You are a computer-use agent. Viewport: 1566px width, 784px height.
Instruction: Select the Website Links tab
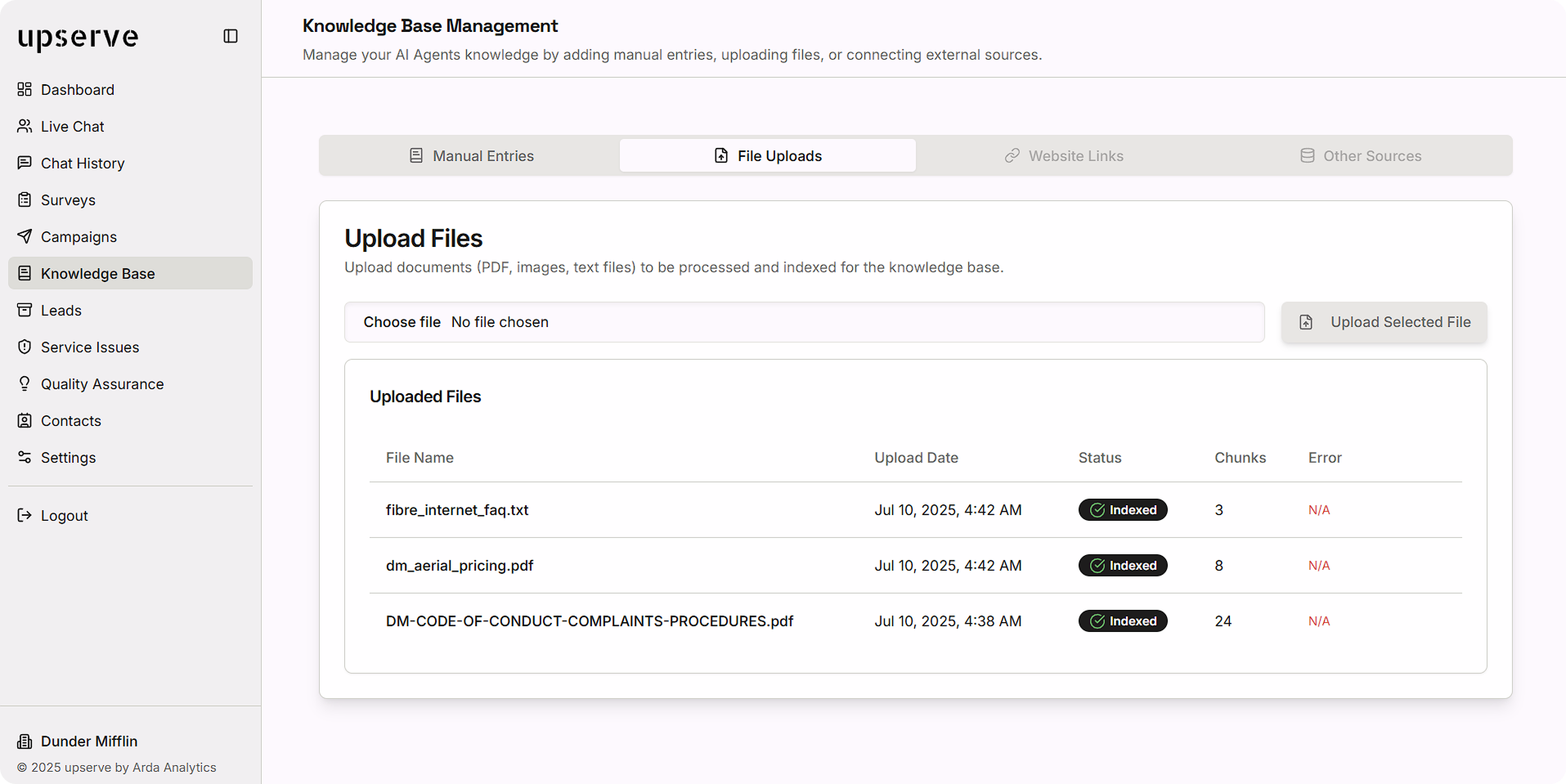[1064, 155]
